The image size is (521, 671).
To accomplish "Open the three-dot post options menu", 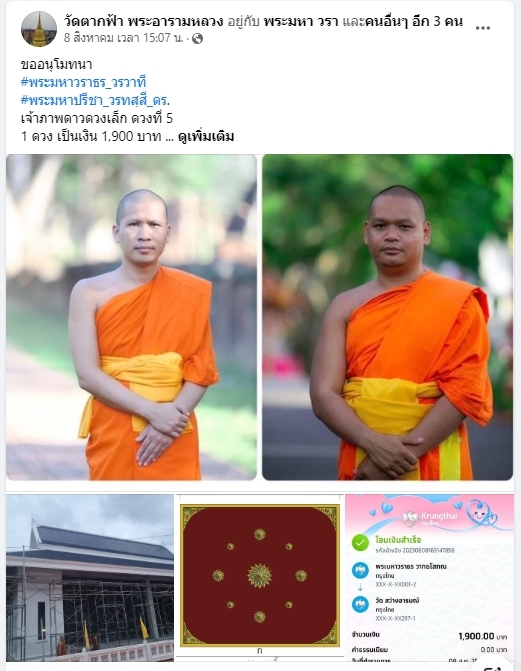I will [482, 28].
